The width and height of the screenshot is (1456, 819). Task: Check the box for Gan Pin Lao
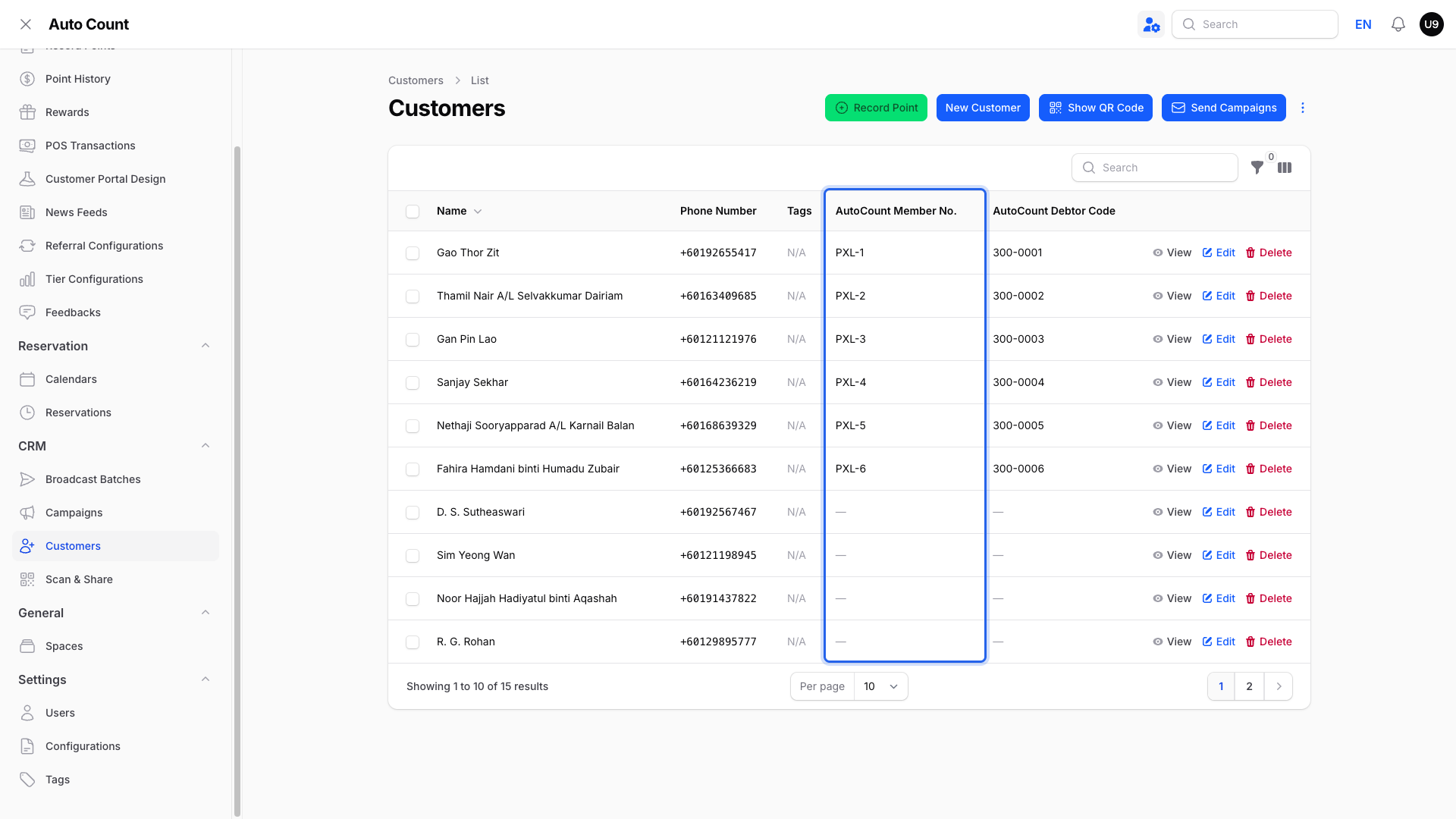(x=413, y=340)
